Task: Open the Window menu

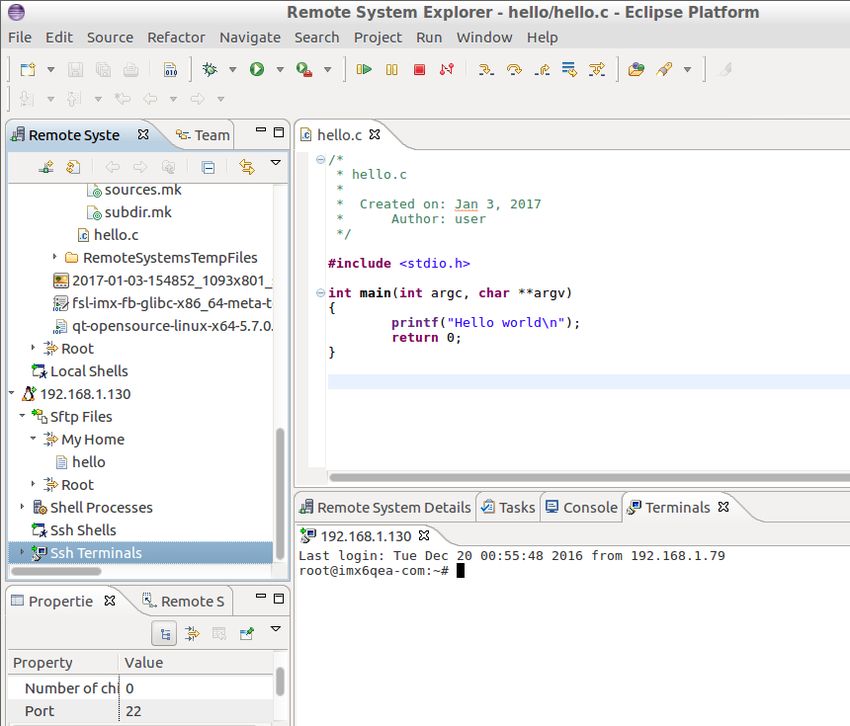Action: [484, 37]
